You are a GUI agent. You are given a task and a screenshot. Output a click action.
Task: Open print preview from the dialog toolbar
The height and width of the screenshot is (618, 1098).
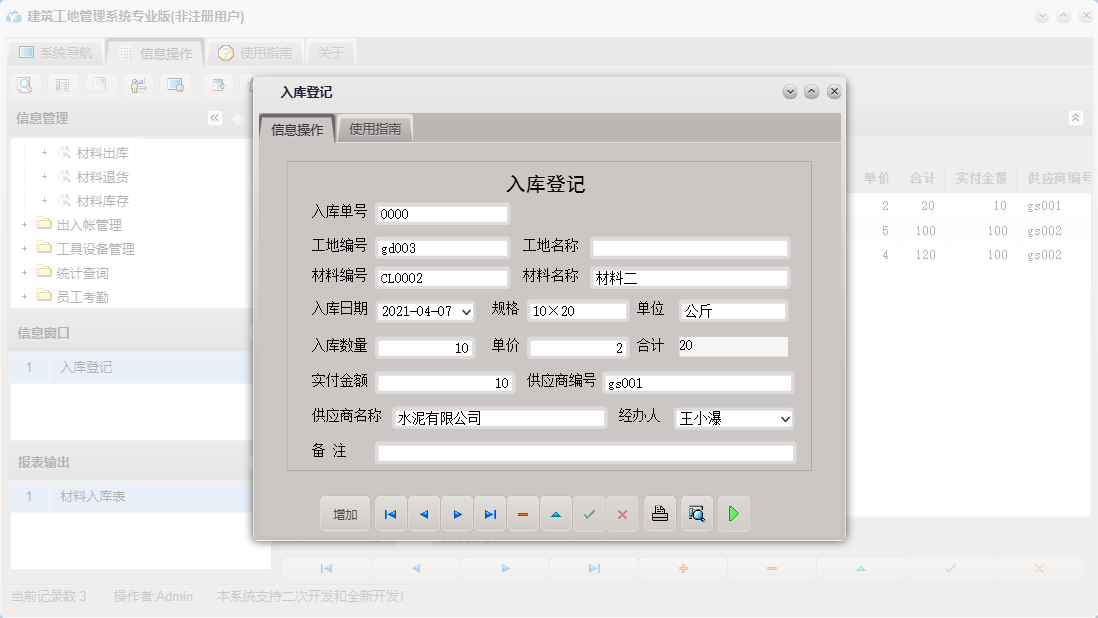click(696, 513)
